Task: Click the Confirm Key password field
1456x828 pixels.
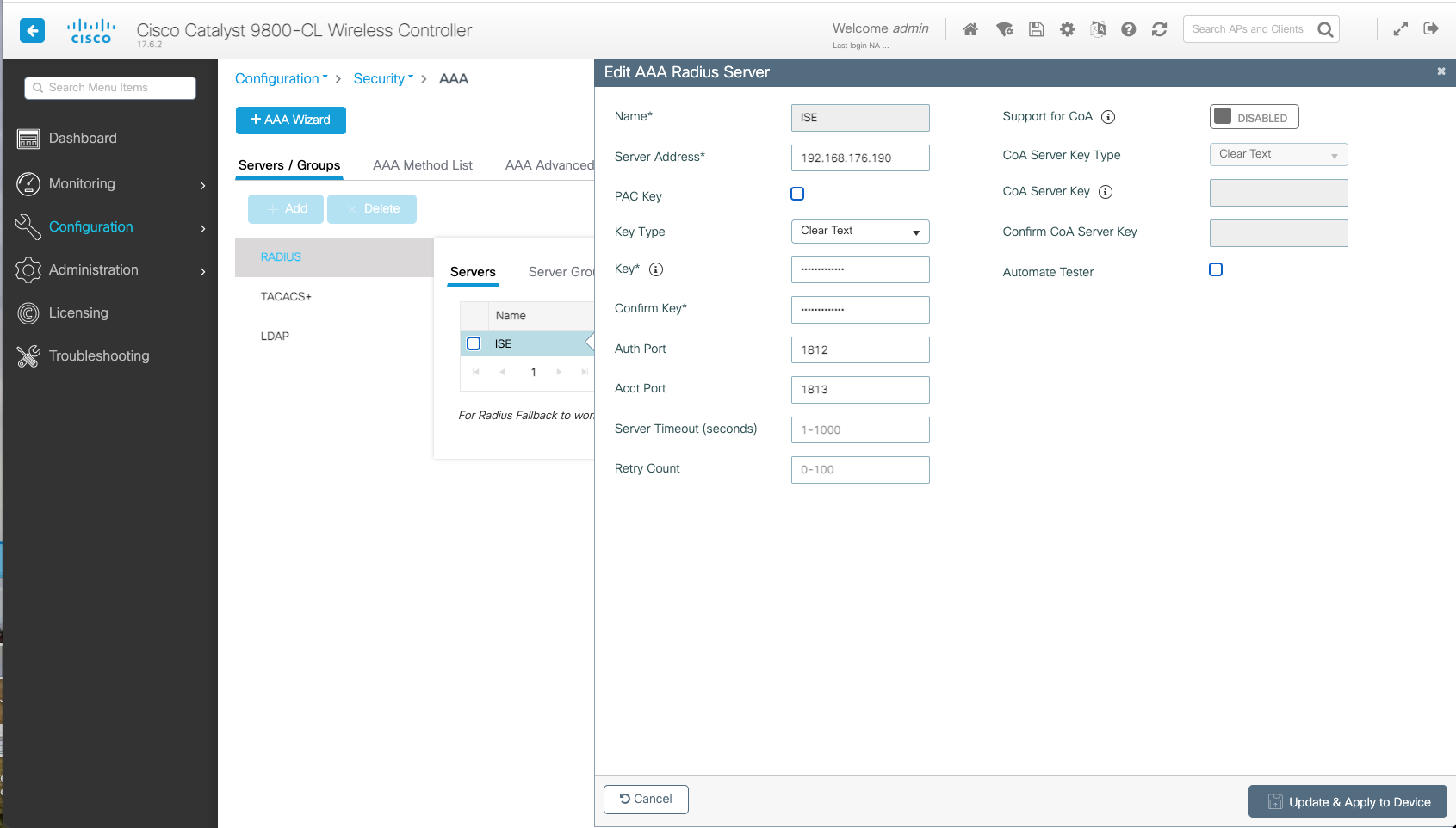Action: click(x=860, y=310)
